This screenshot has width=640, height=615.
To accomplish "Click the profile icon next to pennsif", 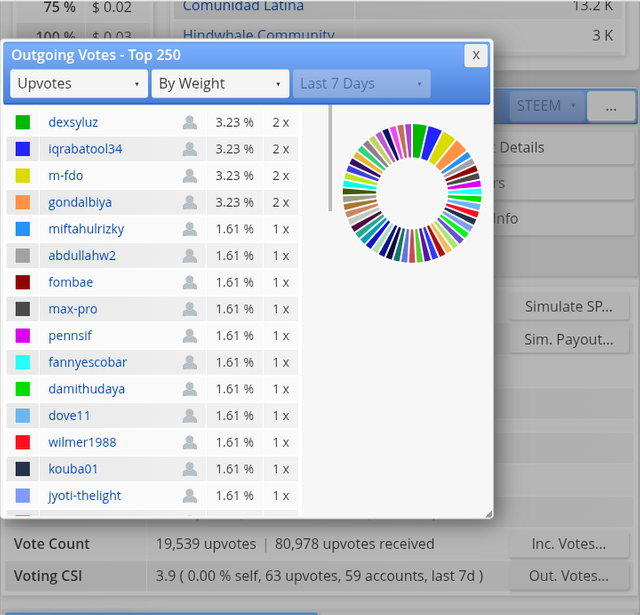I will click(190, 336).
